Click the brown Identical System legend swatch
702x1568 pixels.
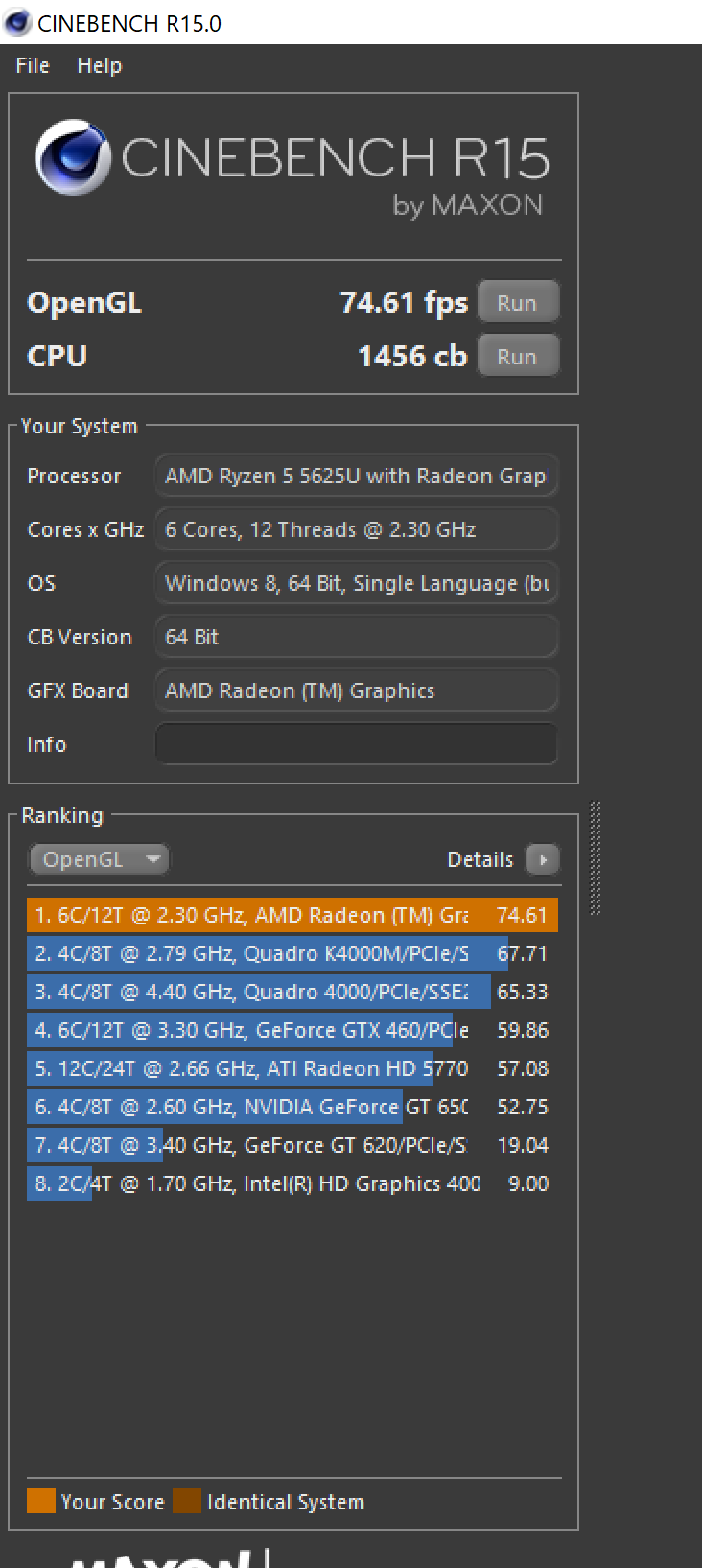[187, 1501]
